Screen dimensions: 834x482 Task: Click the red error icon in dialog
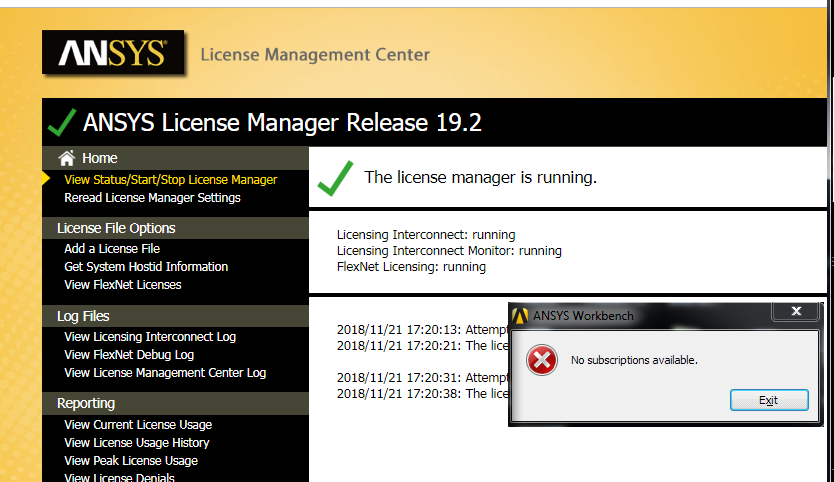point(541,360)
